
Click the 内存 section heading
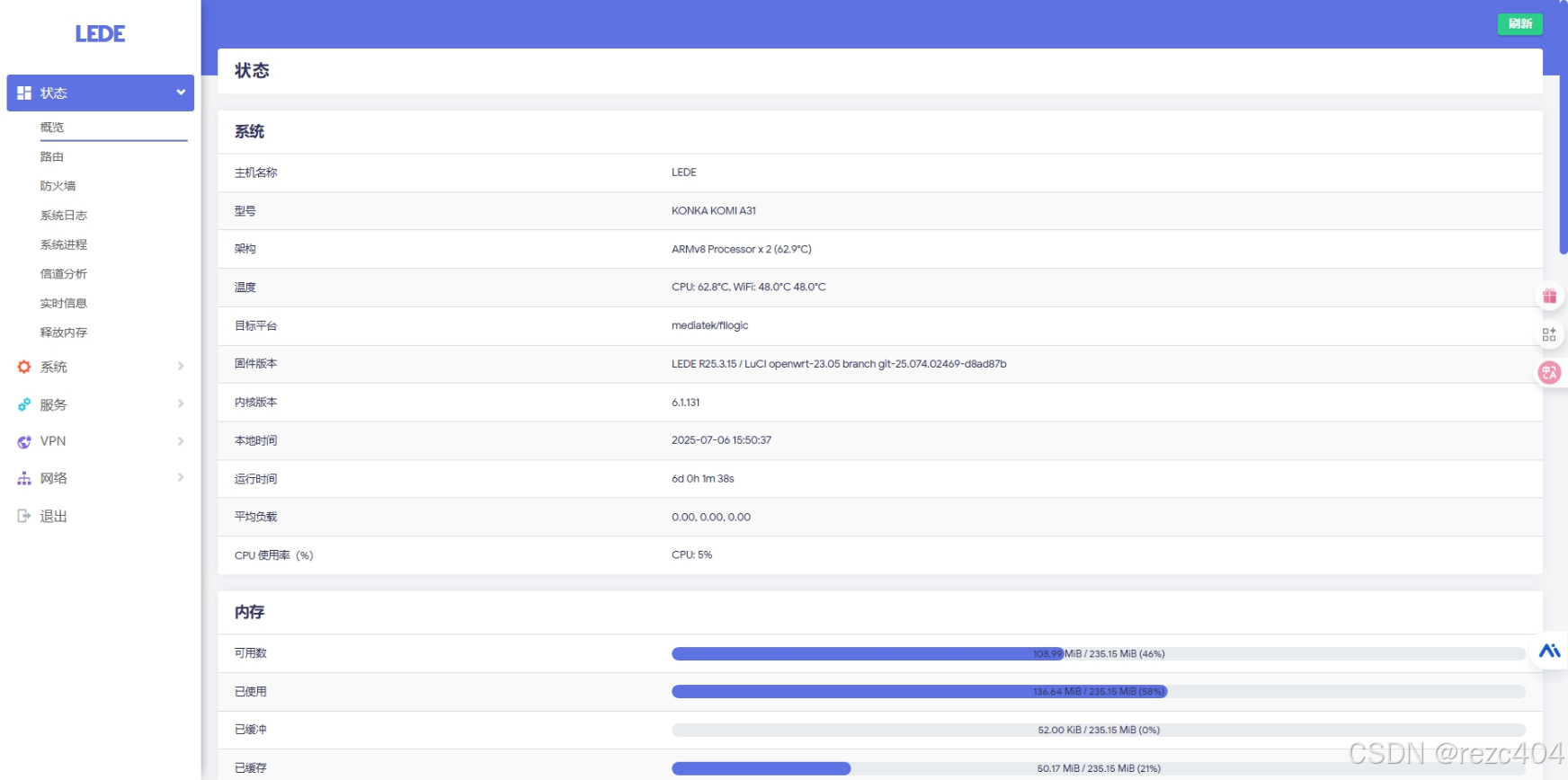(249, 612)
